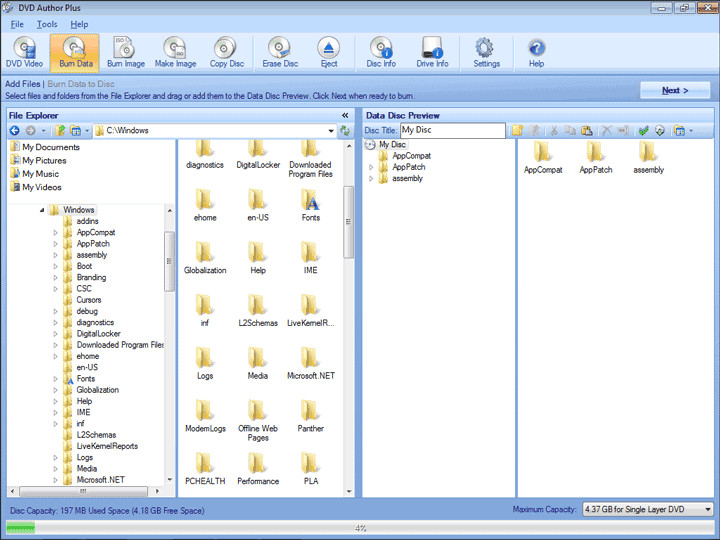Expand the Microsoft.NET tree node

pos(55,480)
